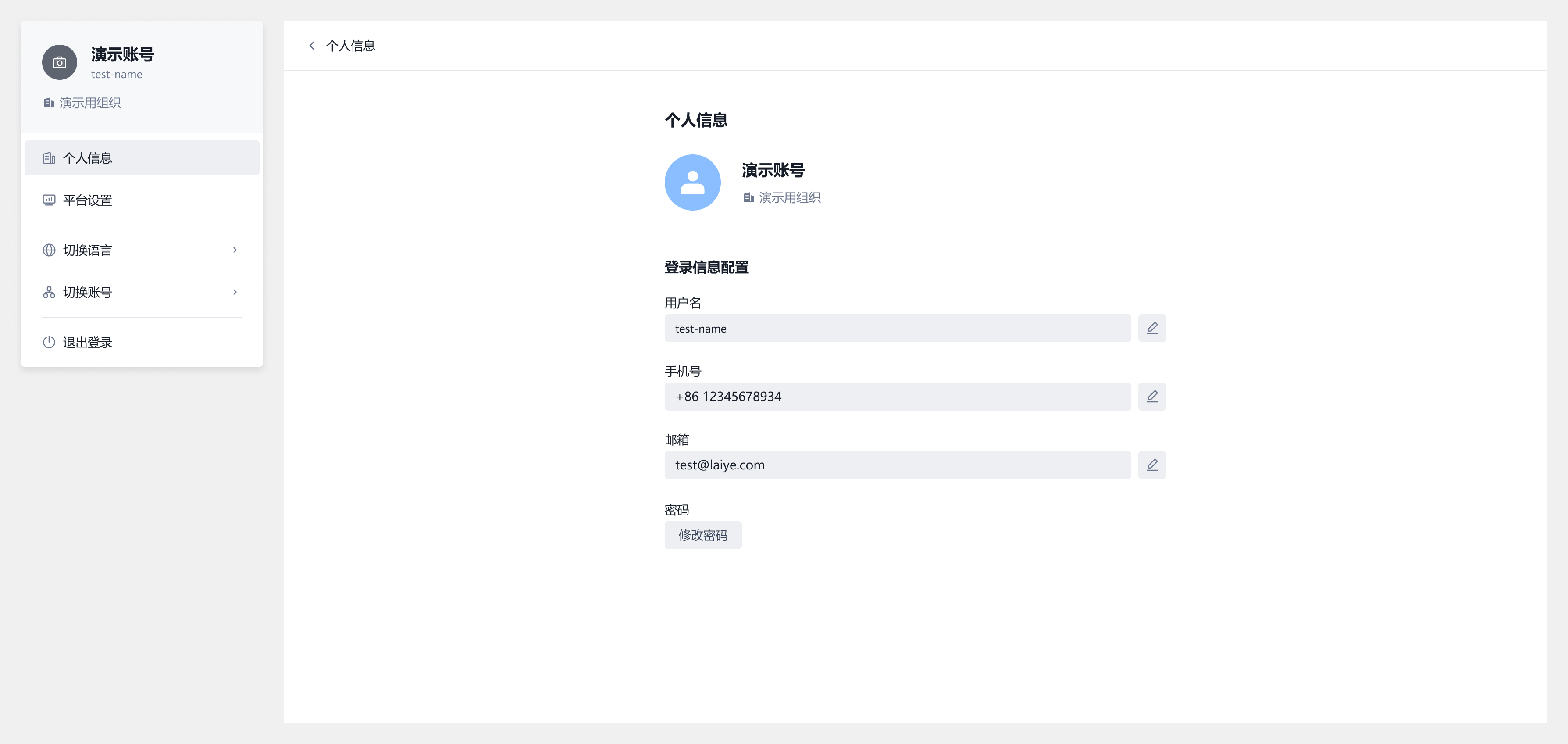Click the profile name 演示账号 heading
Image resolution: width=1568 pixels, height=744 pixels.
773,171
